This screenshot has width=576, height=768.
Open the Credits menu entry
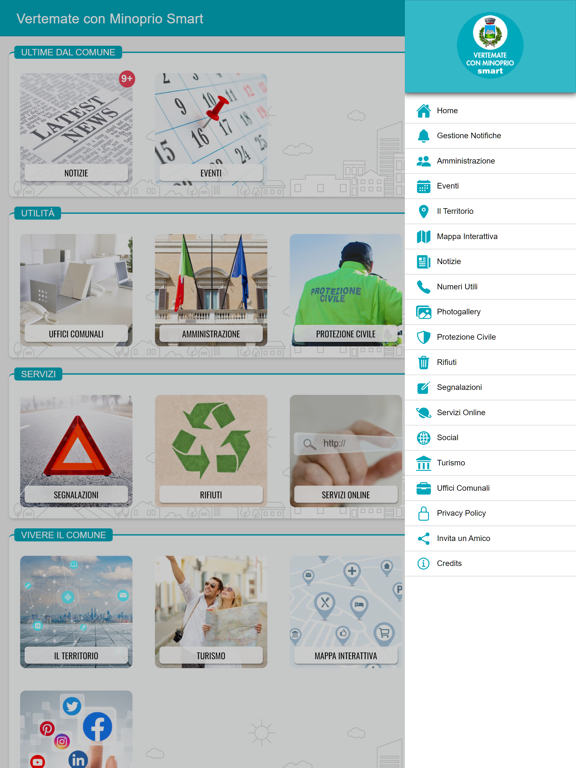pyautogui.click(x=490, y=563)
